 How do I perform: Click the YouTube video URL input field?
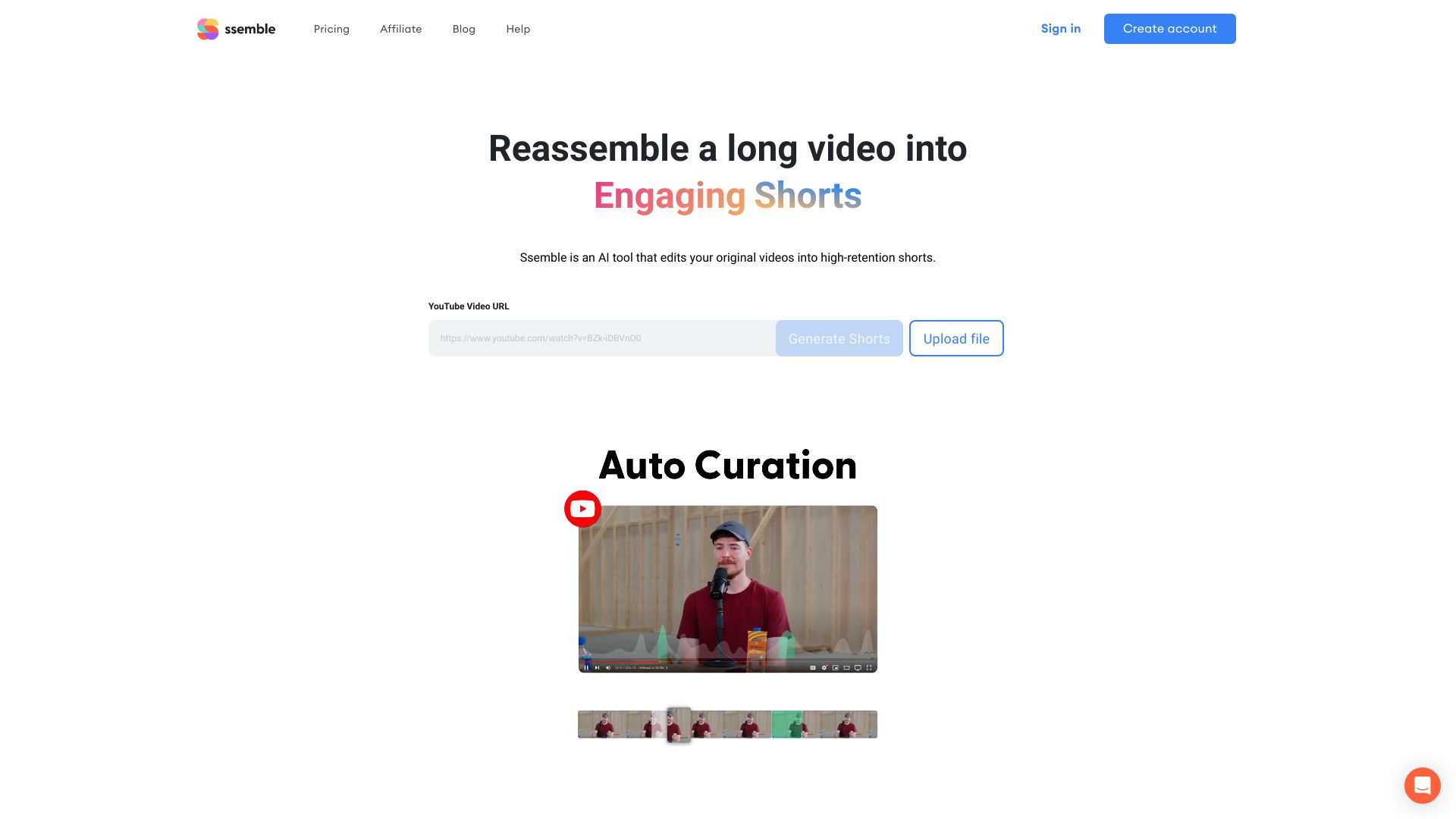click(601, 338)
